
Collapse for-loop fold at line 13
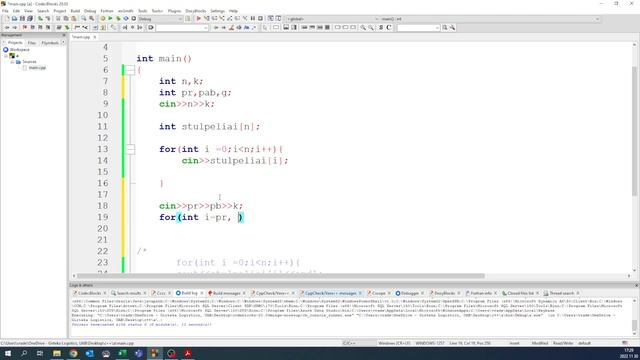(130, 149)
